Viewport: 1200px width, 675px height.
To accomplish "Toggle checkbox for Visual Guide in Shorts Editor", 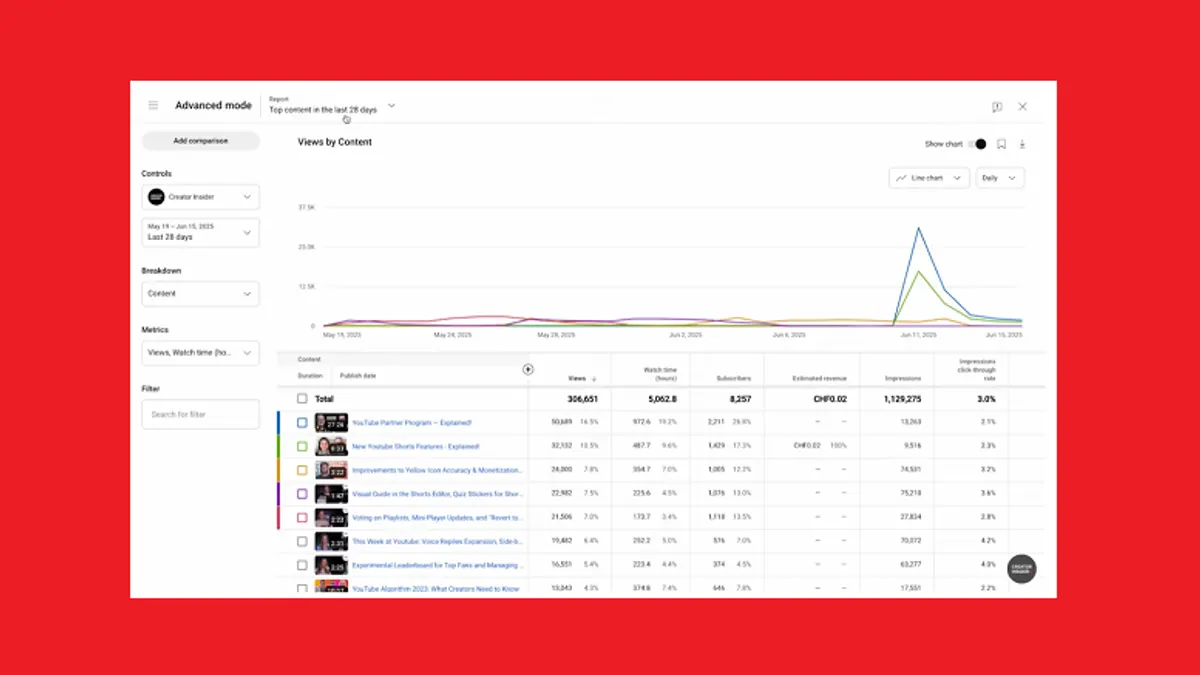I will pyautogui.click(x=302, y=494).
